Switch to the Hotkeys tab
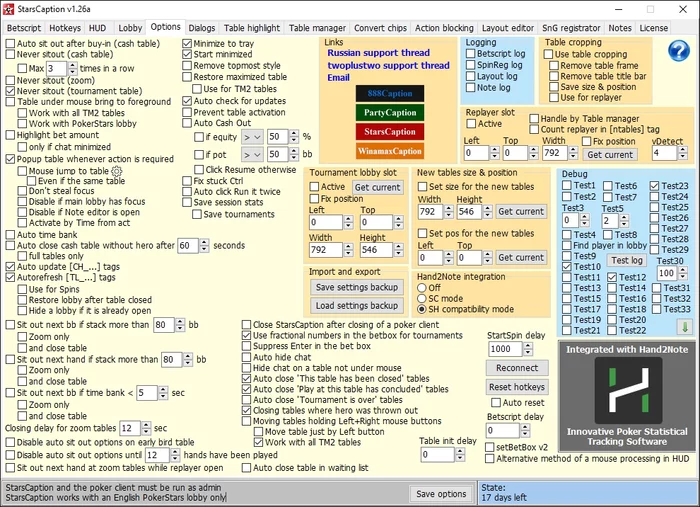This screenshot has width=700, height=507. pyautogui.click(x=65, y=28)
